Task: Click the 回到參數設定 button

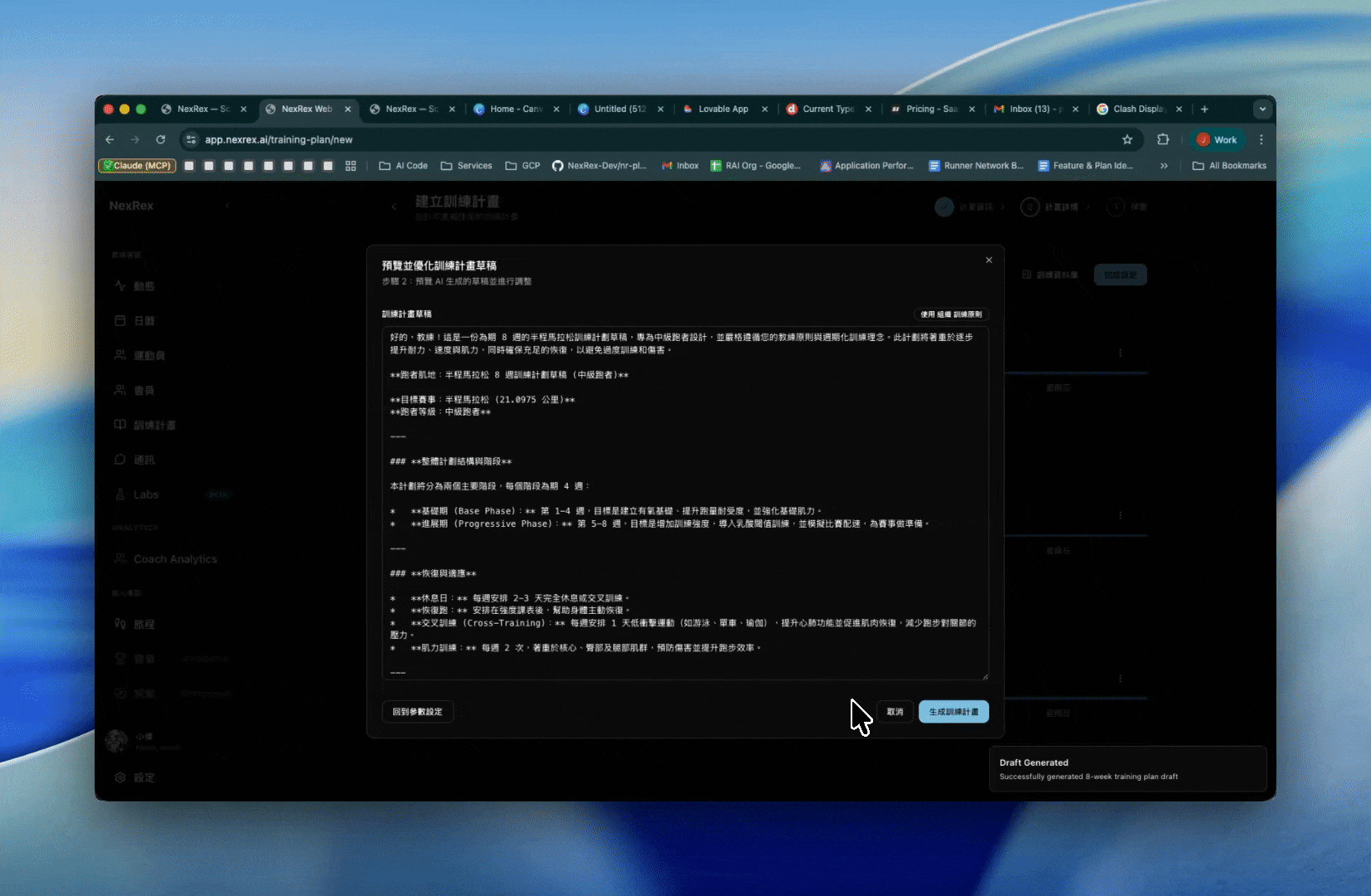Action: [x=417, y=712]
